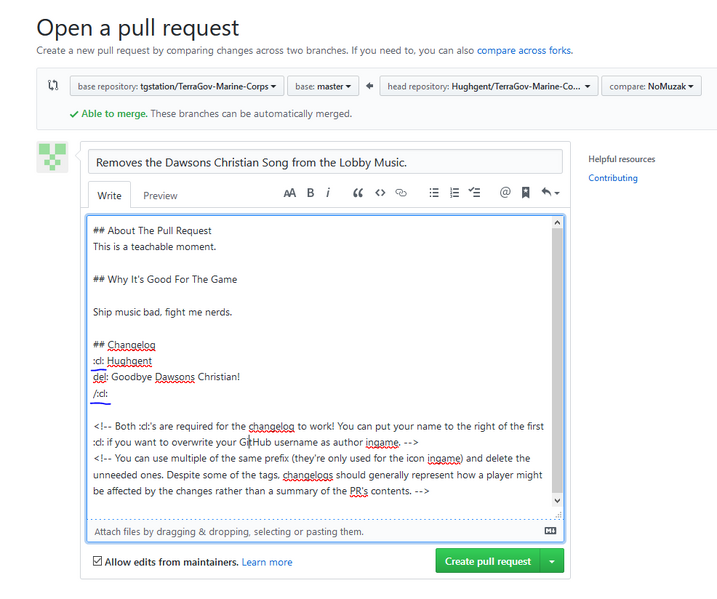Add a link icon in toolbar
Screen dimensions: 717x599
(401, 193)
